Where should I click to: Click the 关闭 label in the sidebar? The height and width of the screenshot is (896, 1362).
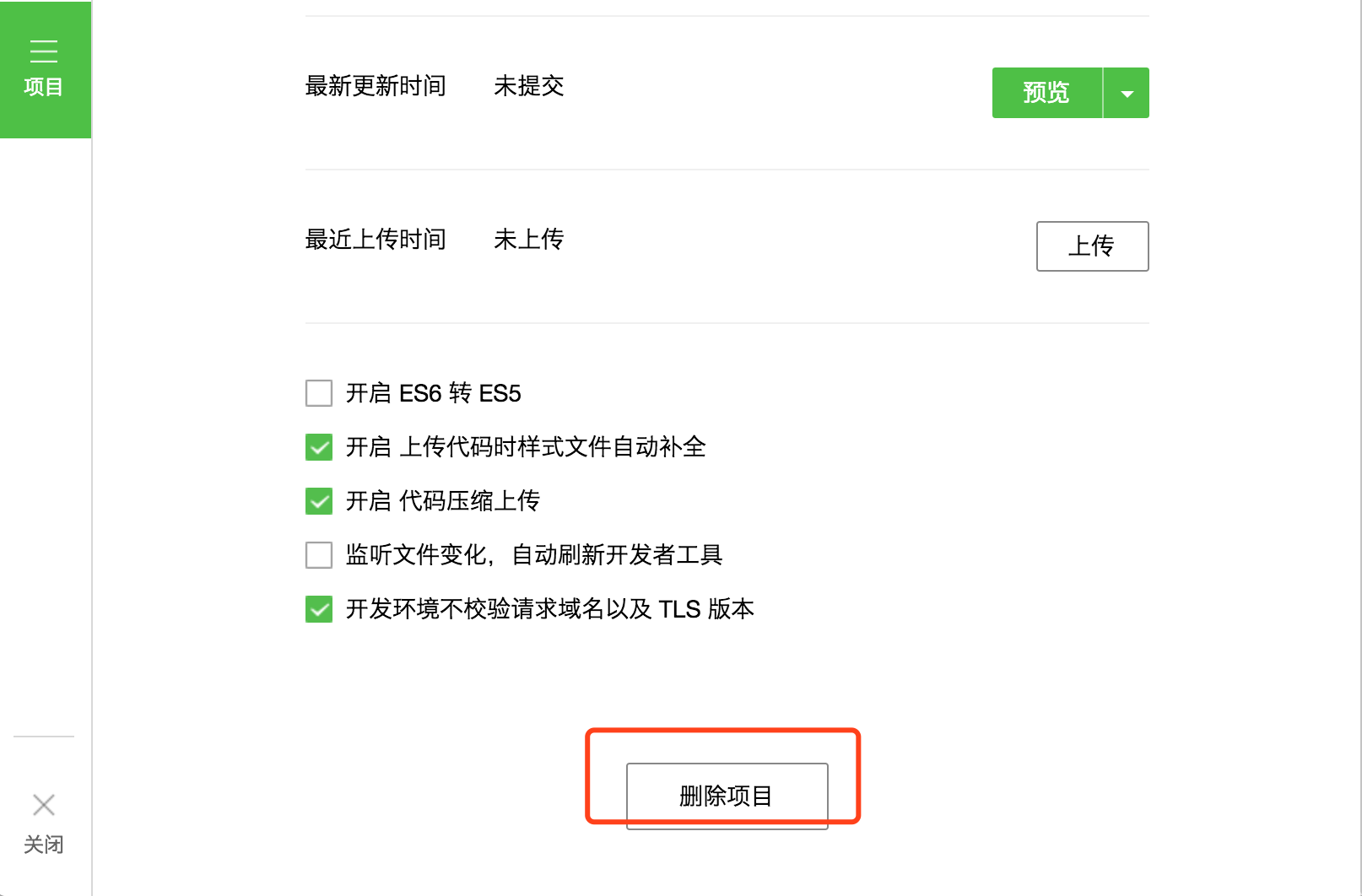(43, 845)
